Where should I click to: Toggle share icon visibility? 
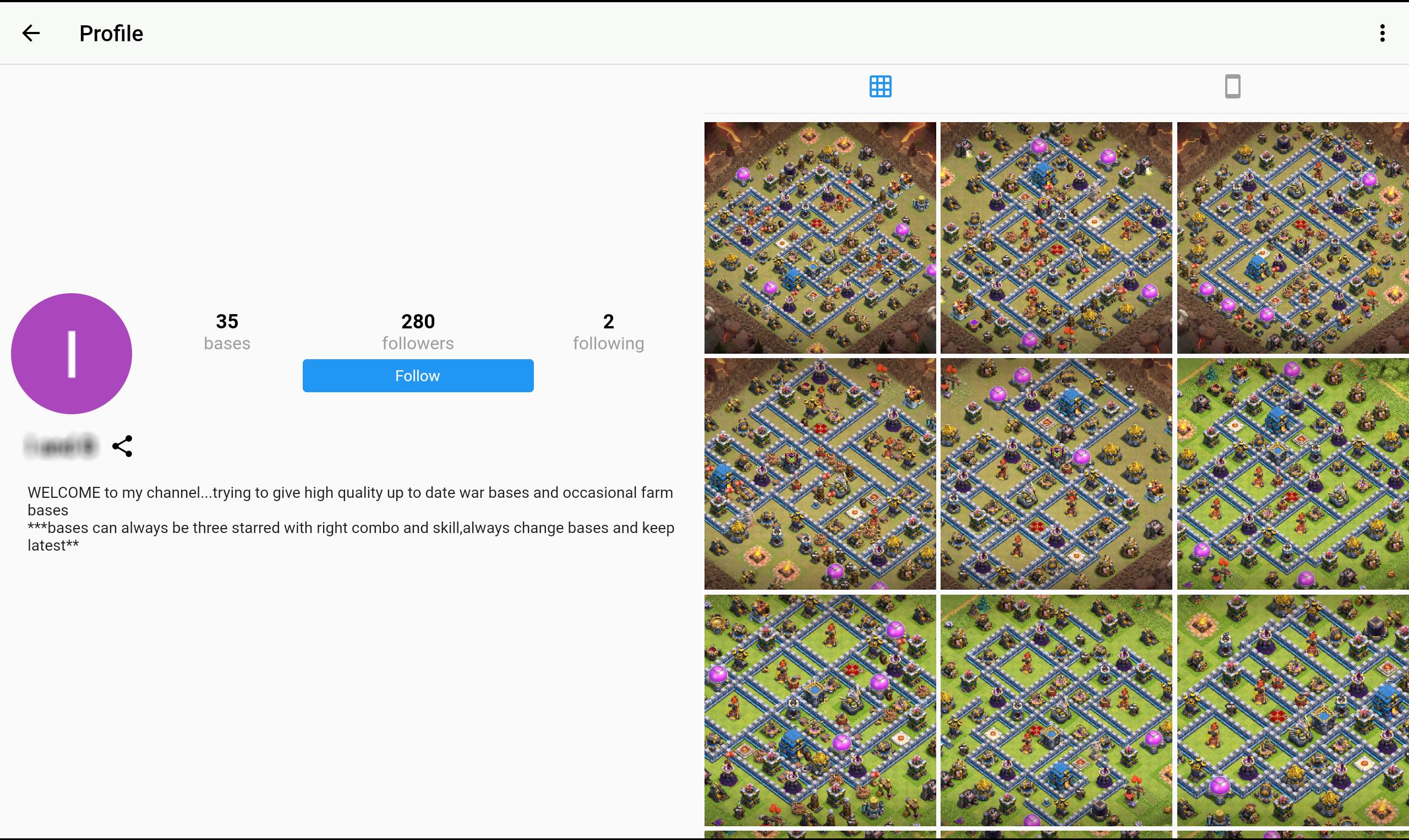click(122, 446)
